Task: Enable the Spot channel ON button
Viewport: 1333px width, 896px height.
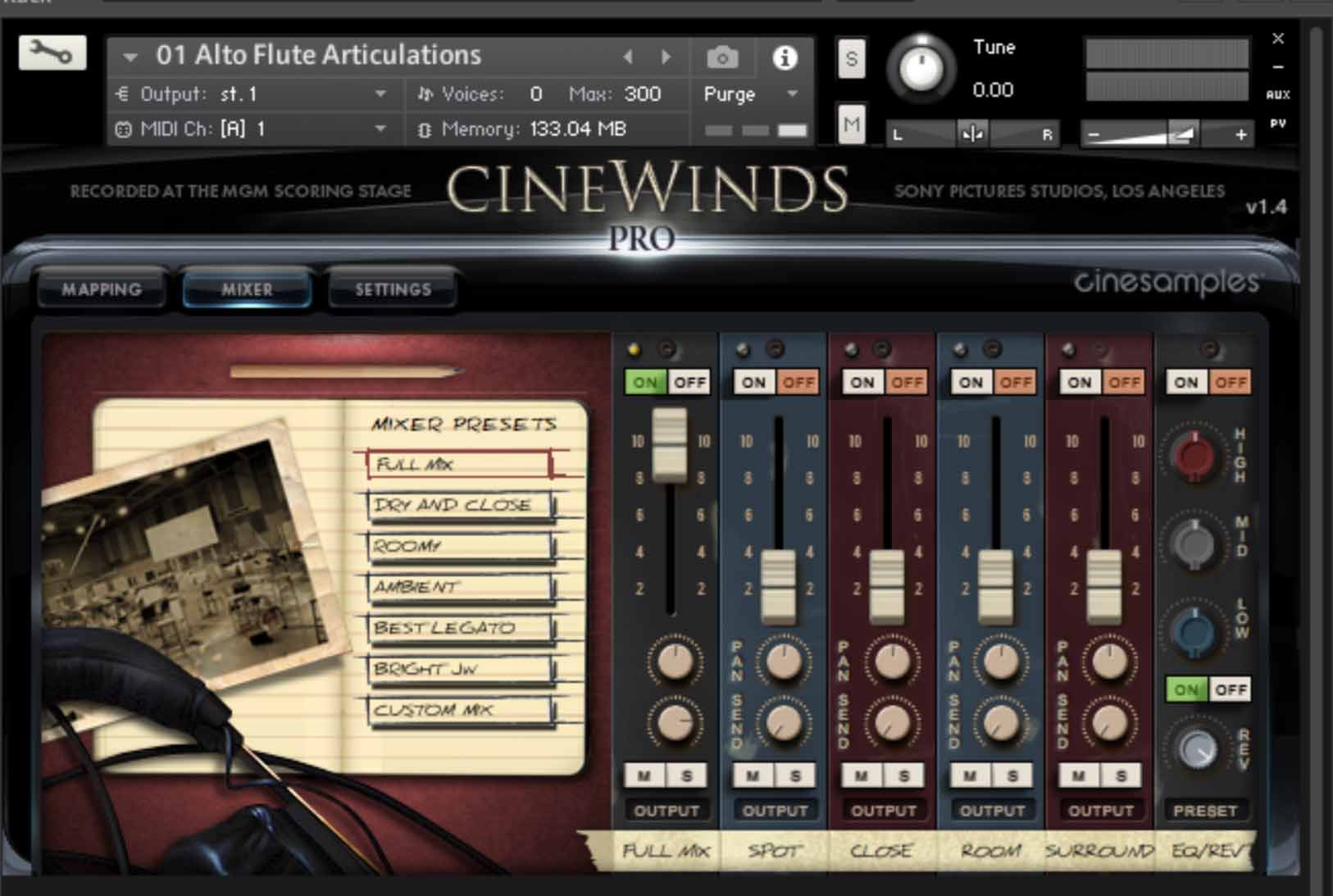Action: tap(753, 381)
